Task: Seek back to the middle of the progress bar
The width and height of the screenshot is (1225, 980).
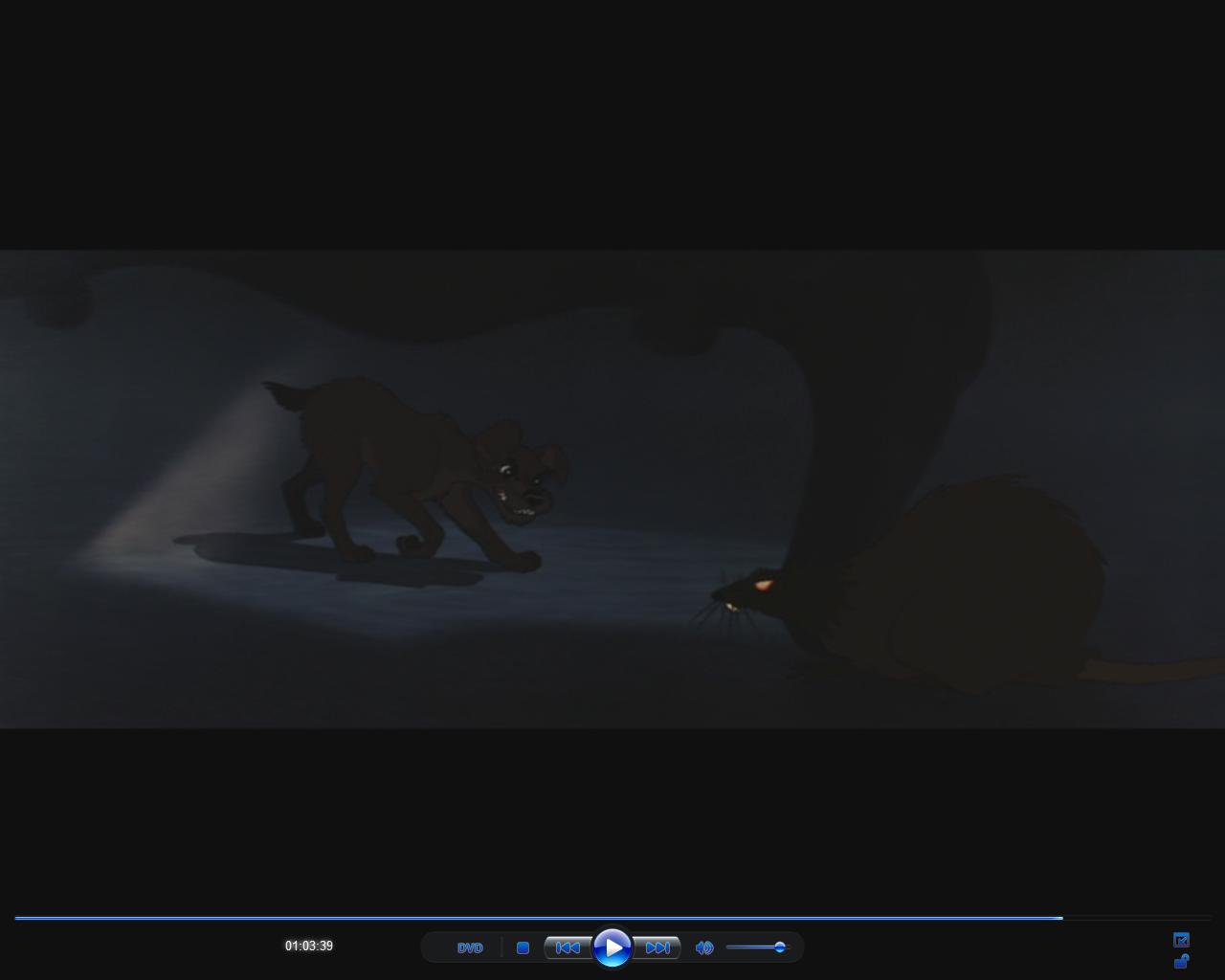Action: (x=612, y=918)
